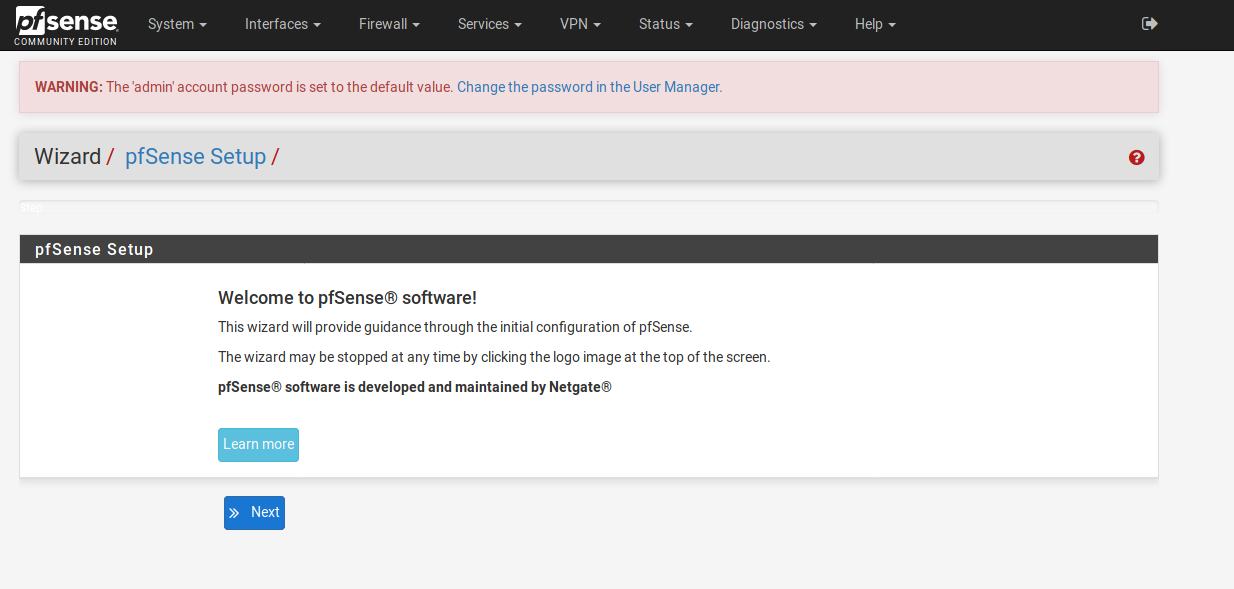1234x589 pixels.
Task: Click the 'This wizard will provide guidance' sentence
Action: coord(455,327)
